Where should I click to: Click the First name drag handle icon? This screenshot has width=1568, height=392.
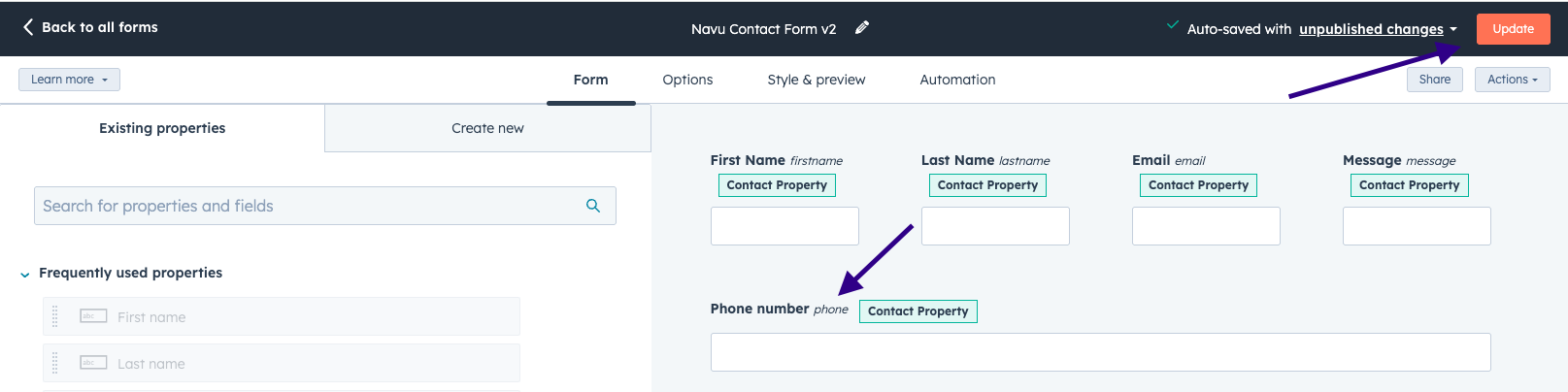pos(55,316)
